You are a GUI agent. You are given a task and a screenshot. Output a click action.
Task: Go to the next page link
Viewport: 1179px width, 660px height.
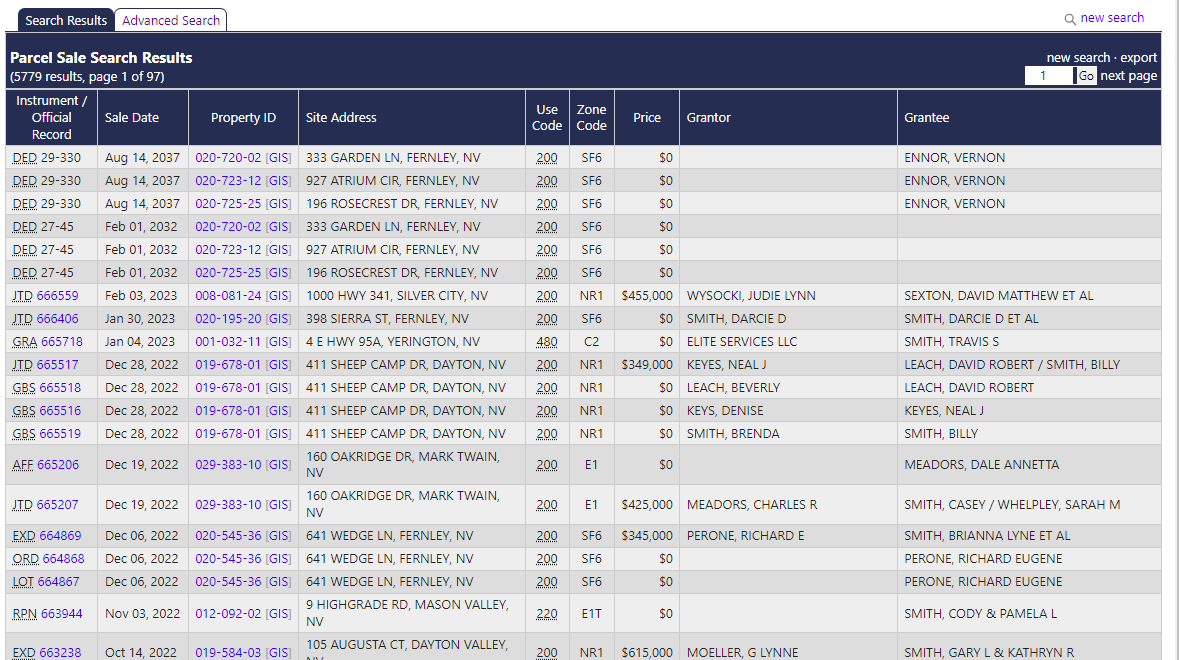tap(1128, 76)
